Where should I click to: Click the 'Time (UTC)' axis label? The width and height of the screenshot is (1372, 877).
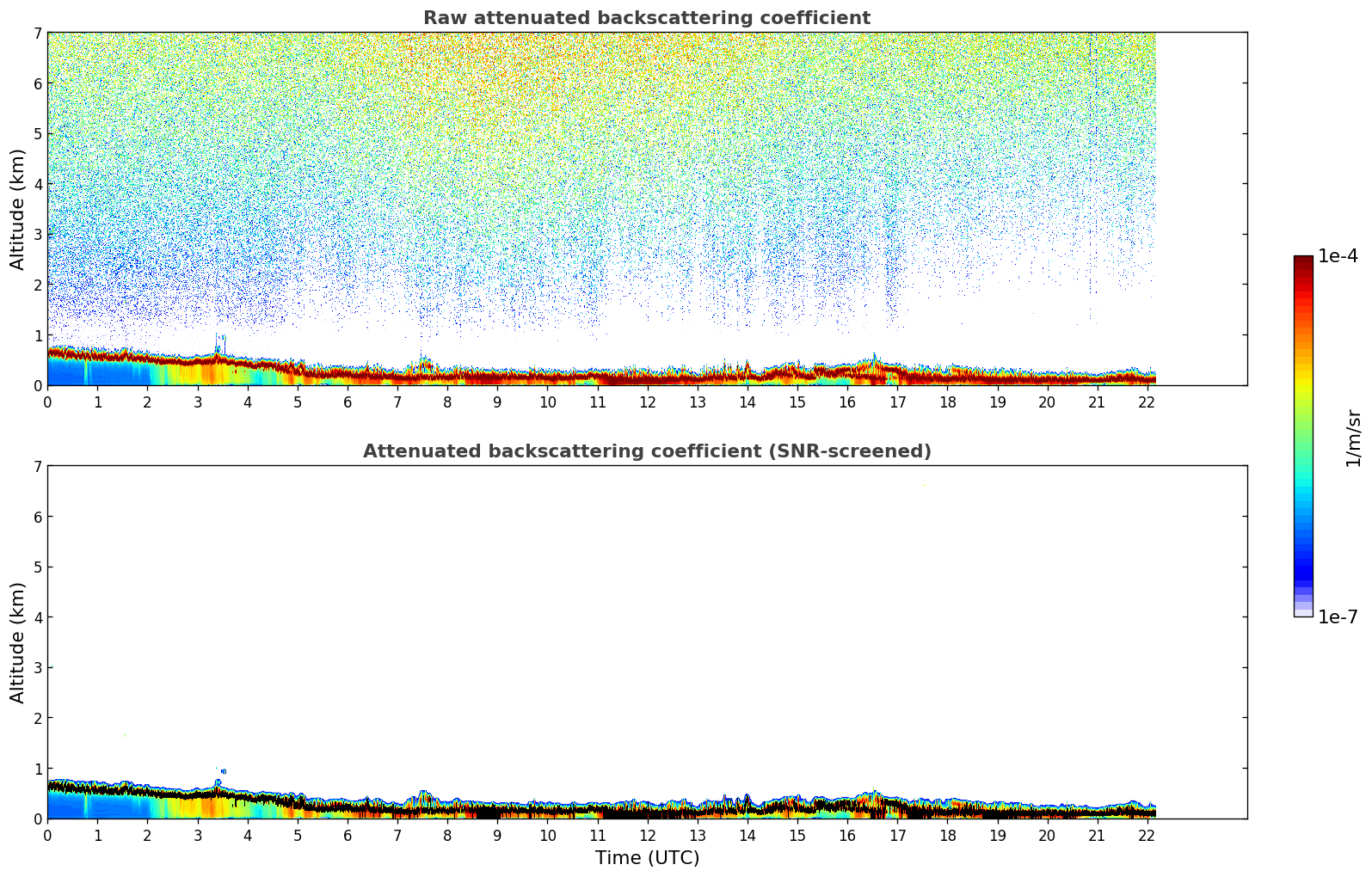pyautogui.click(x=647, y=858)
